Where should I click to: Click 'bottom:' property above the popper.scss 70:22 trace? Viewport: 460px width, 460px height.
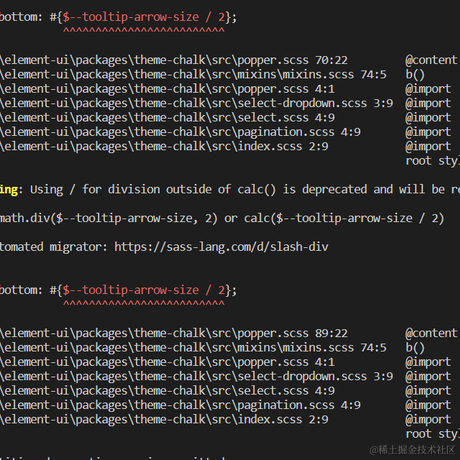point(21,17)
